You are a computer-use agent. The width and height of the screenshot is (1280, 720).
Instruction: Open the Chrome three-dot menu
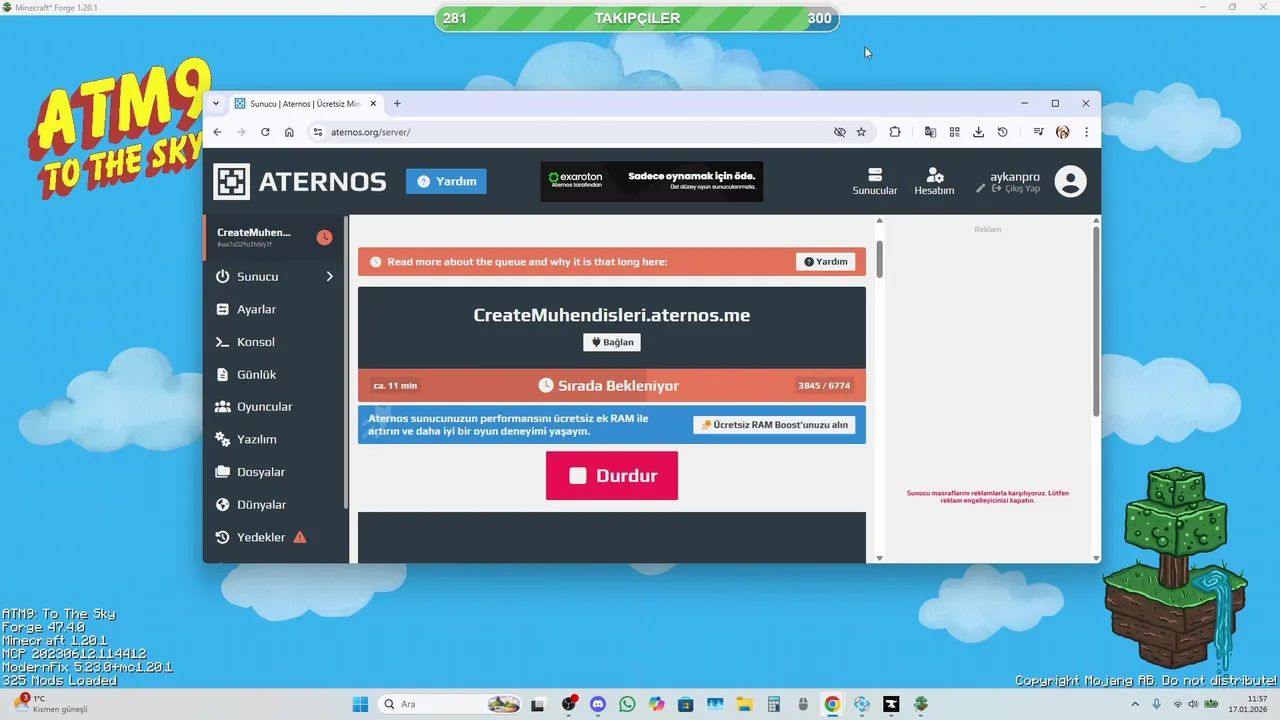point(1086,132)
